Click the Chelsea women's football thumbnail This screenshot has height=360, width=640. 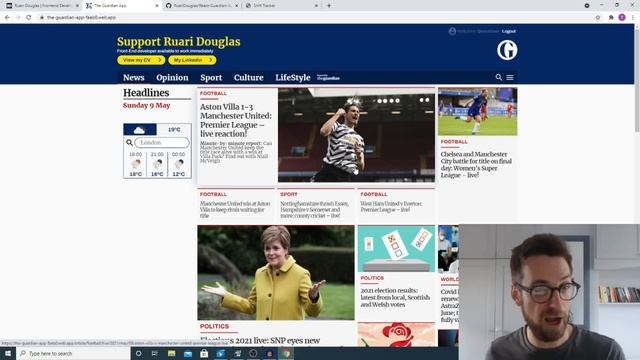click(x=478, y=111)
